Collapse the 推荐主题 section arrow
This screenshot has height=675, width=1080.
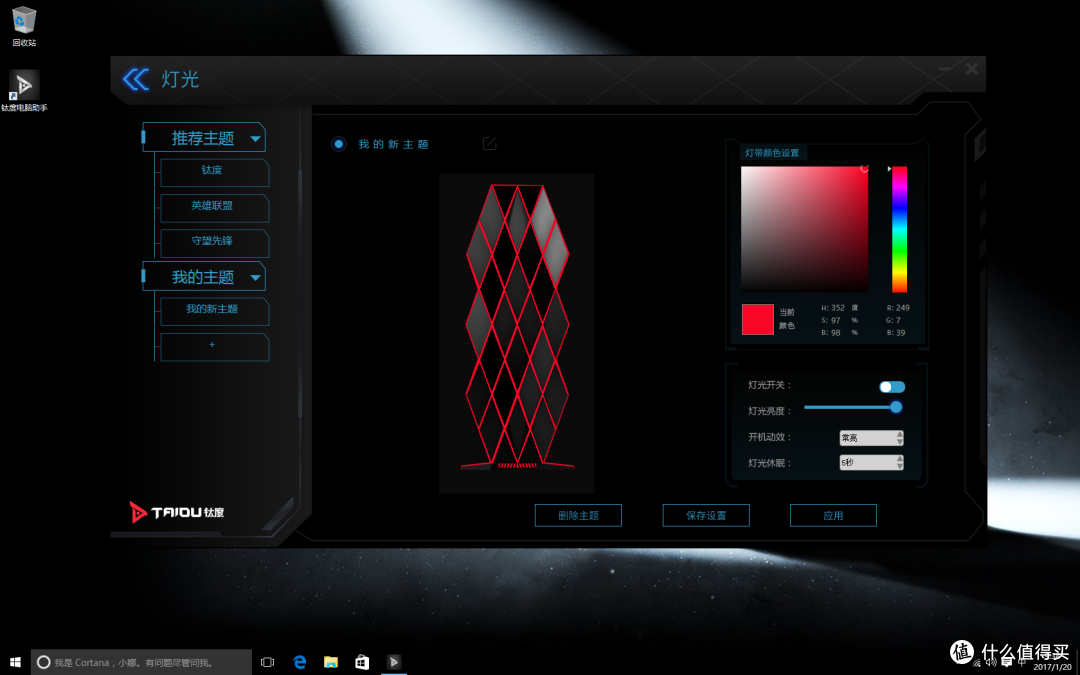pyautogui.click(x=256, y=139)
